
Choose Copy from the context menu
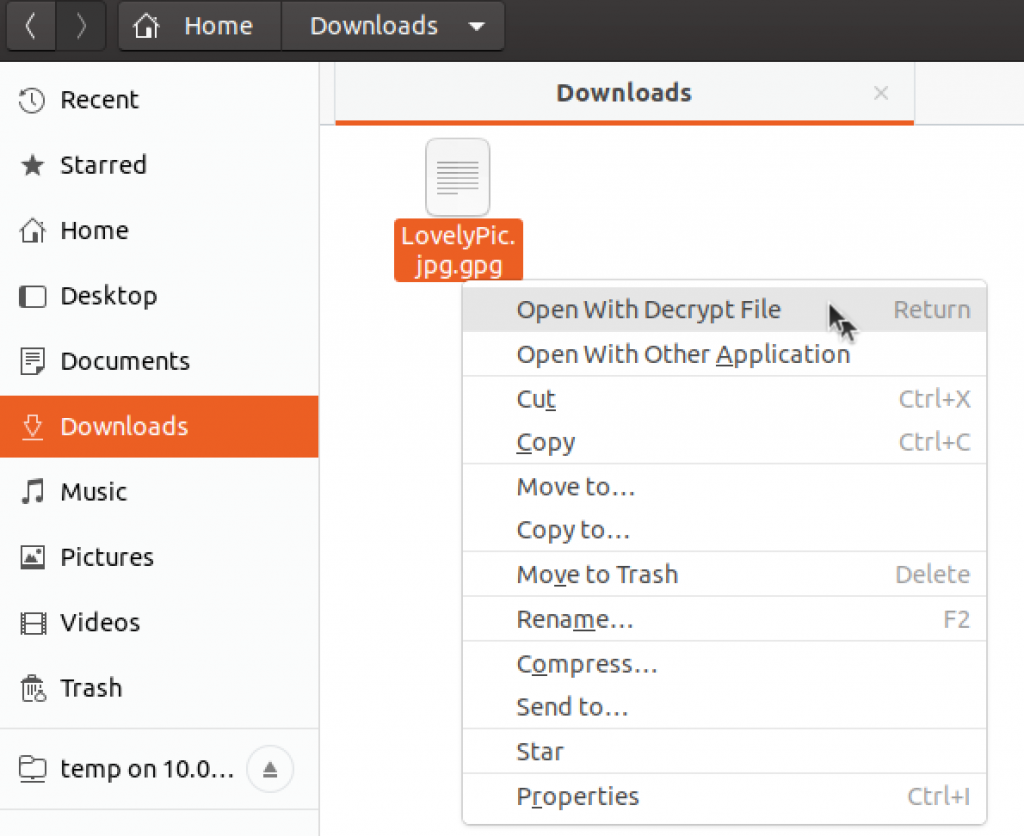point(724,442)
